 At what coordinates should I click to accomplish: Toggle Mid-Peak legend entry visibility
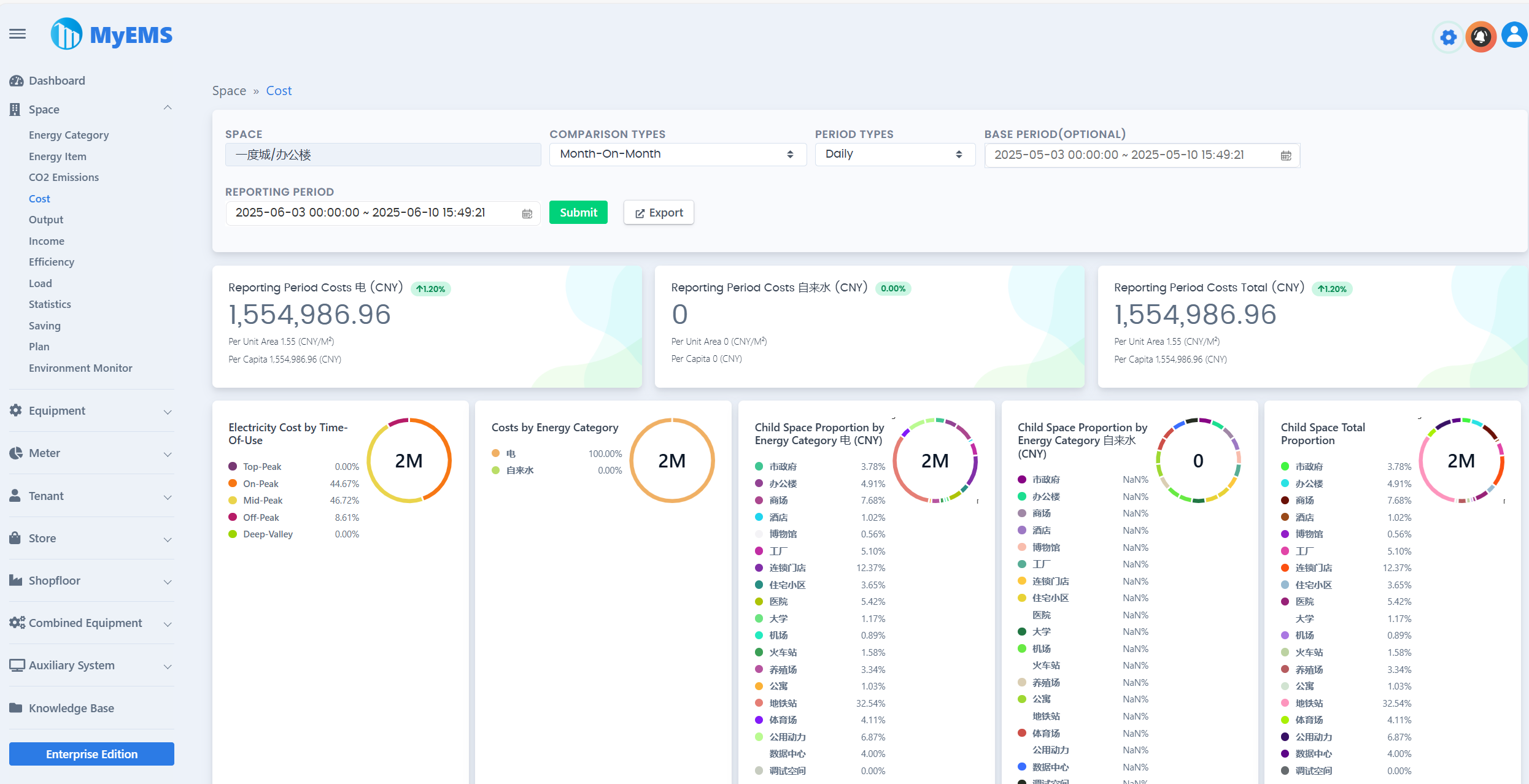(x=262, y=501)
